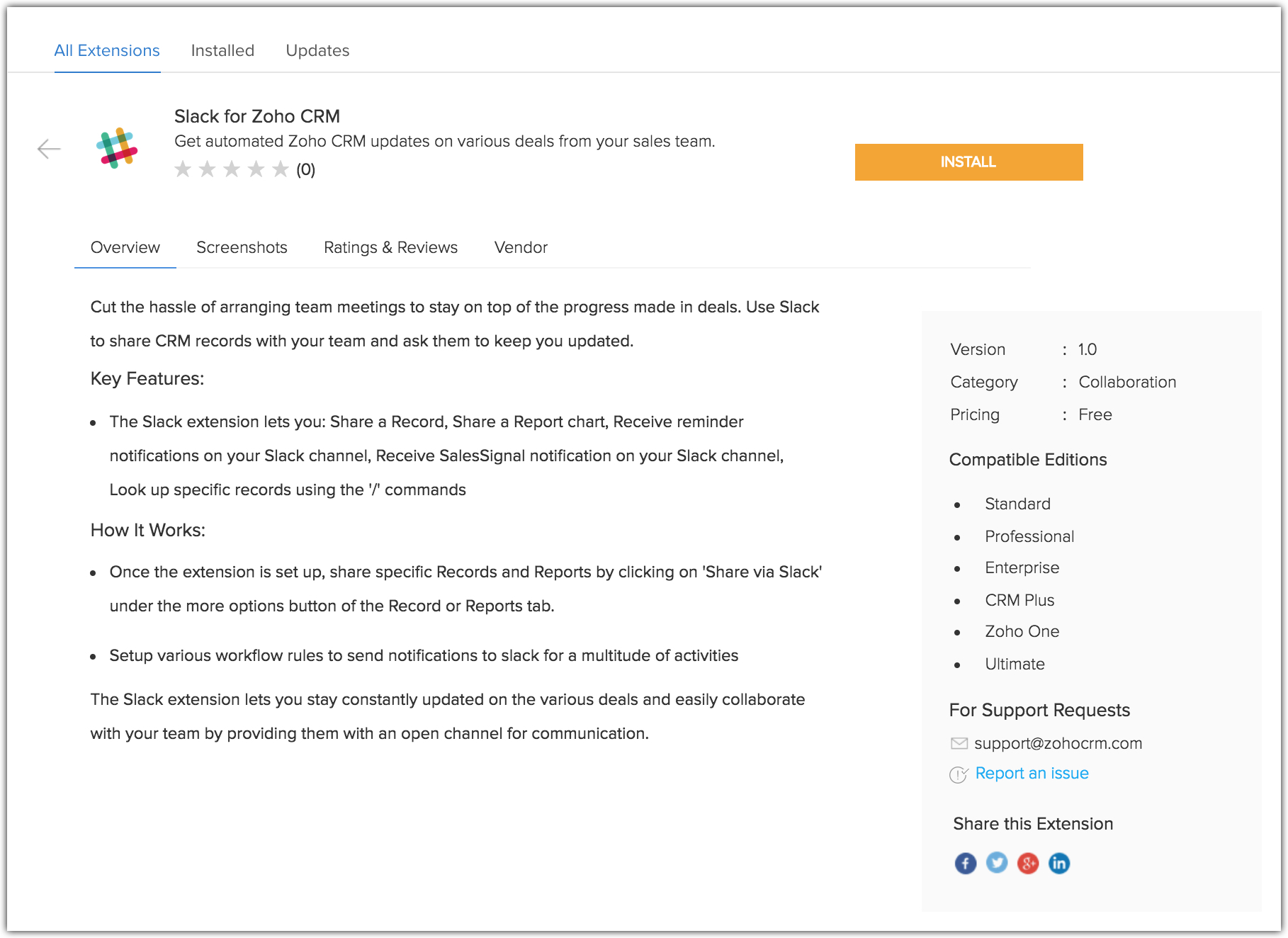Click the support email envelope icon
The image size is (1288, 938).
[959, 743]
